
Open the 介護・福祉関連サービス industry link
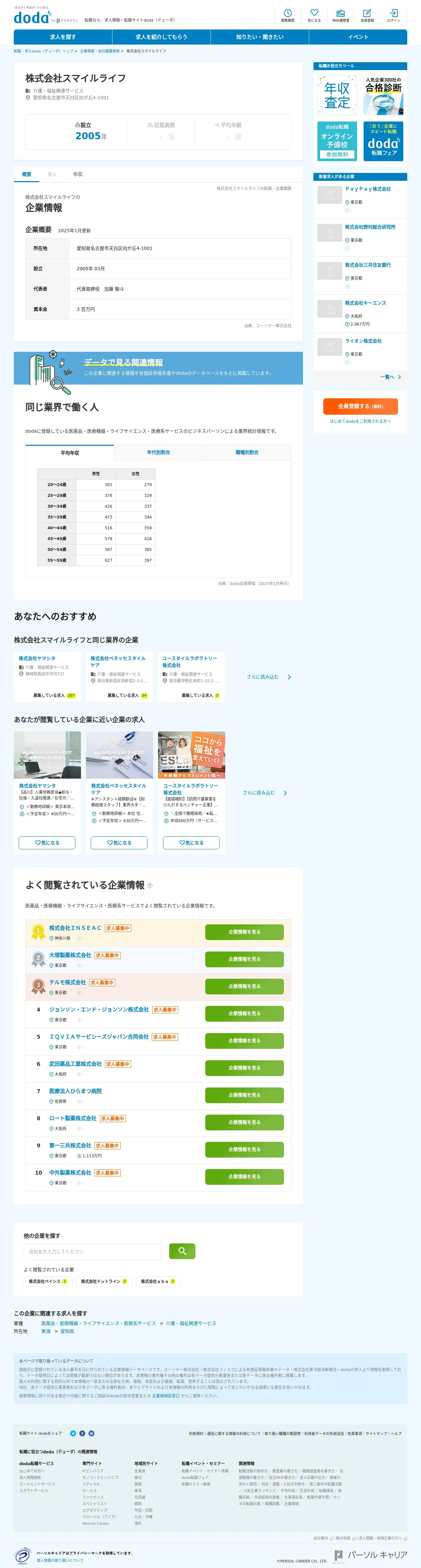(191, 1323)
